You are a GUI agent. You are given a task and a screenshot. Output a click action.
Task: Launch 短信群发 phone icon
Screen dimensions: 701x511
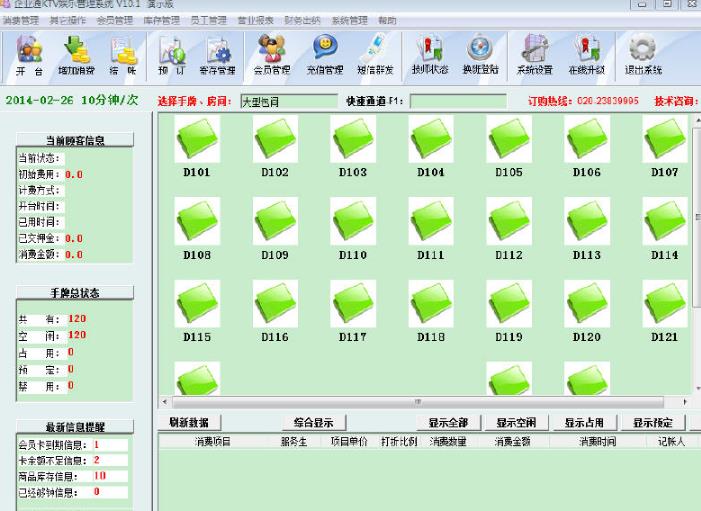(x=375, y=55)
